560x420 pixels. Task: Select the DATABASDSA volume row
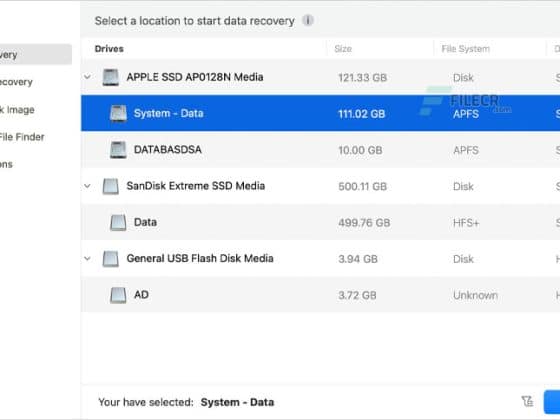point(320,150)
